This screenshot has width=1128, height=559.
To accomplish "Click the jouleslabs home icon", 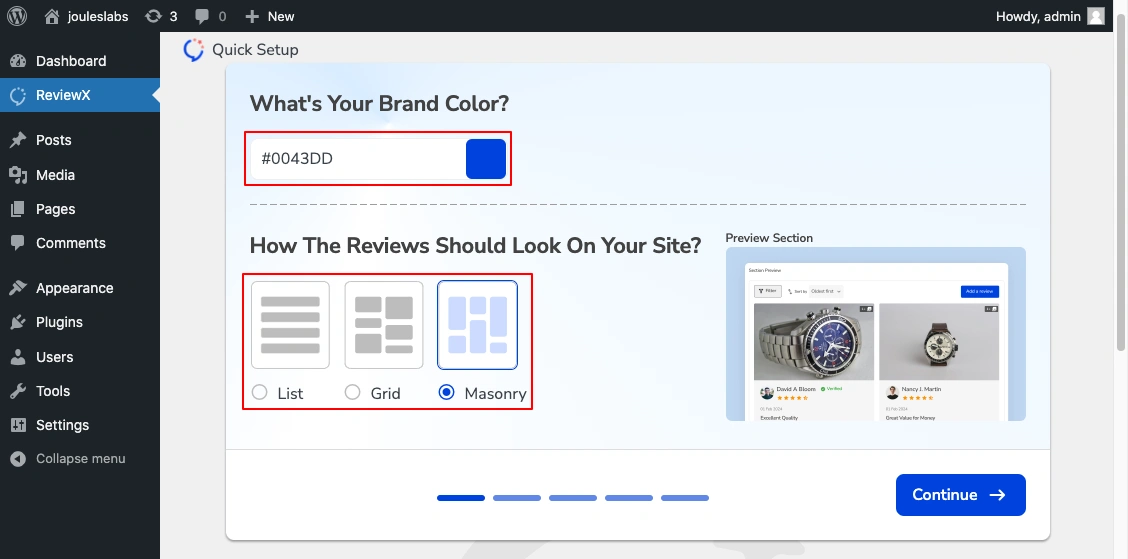I will (x=52, y=16).
